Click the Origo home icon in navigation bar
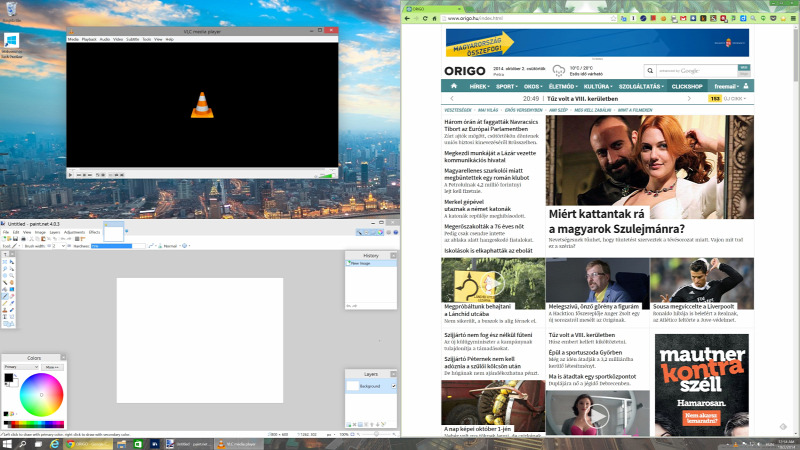800x450 pixels. 454,86
